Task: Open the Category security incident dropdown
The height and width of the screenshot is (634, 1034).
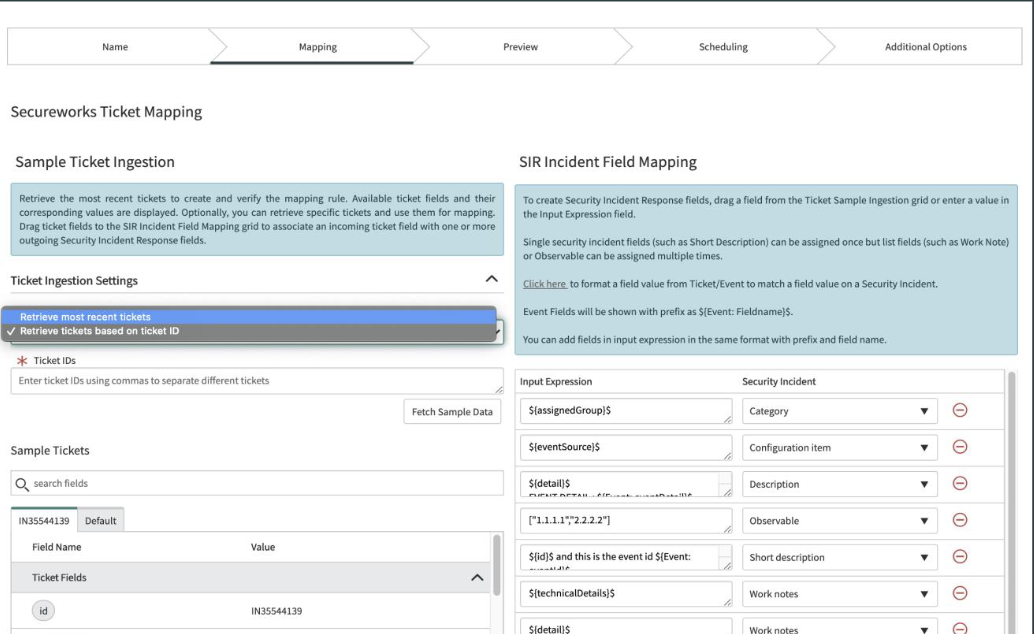Action: click(839, 411)
